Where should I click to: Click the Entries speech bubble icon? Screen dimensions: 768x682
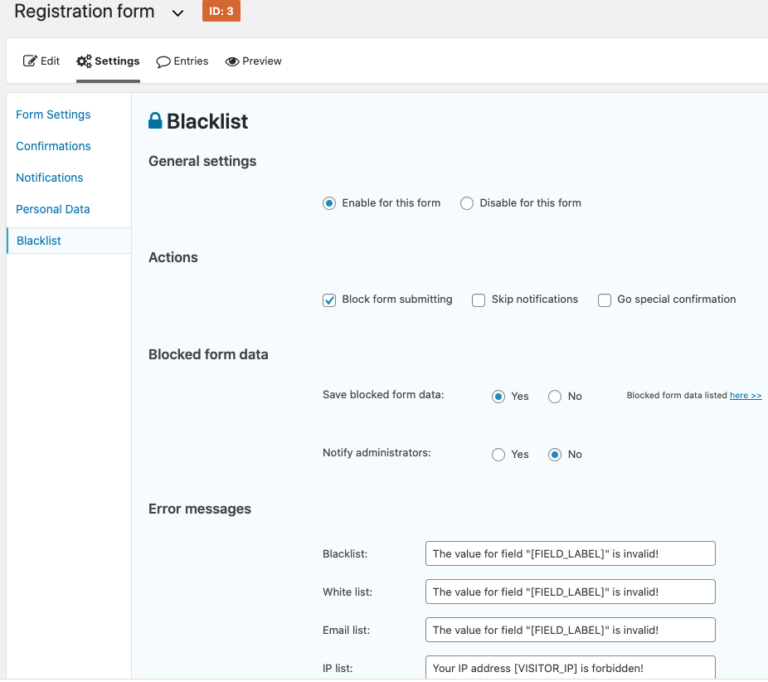coord(163,62)
